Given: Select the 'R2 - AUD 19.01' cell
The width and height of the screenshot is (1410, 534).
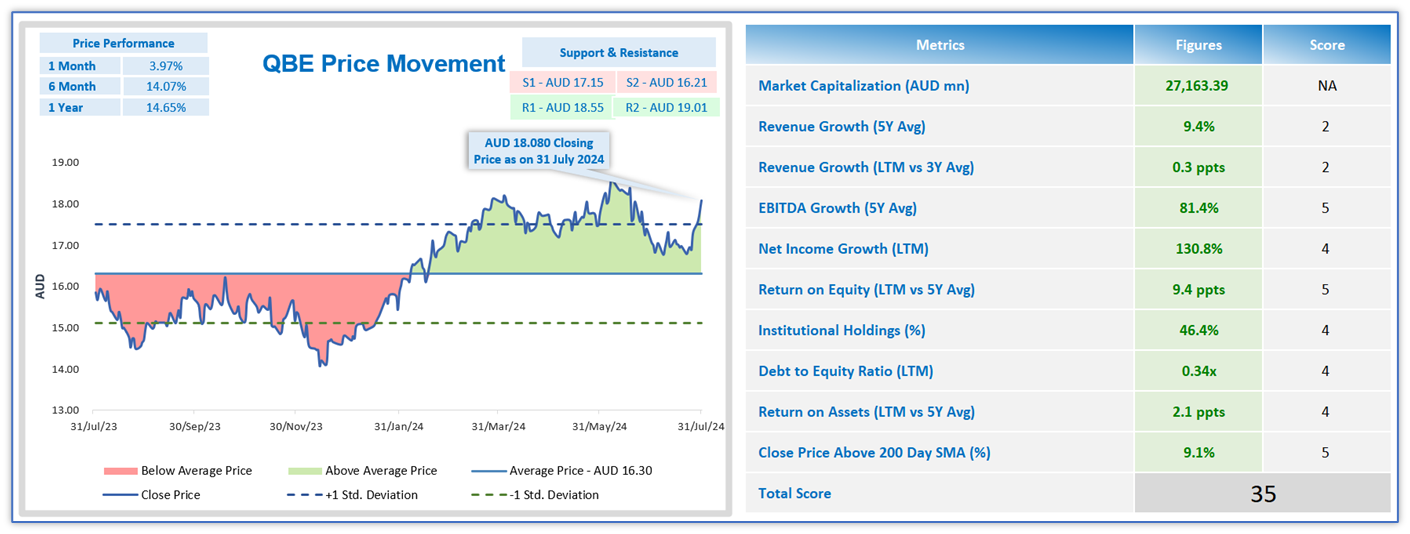Looking at the screenshot, I should coord(667,107).
